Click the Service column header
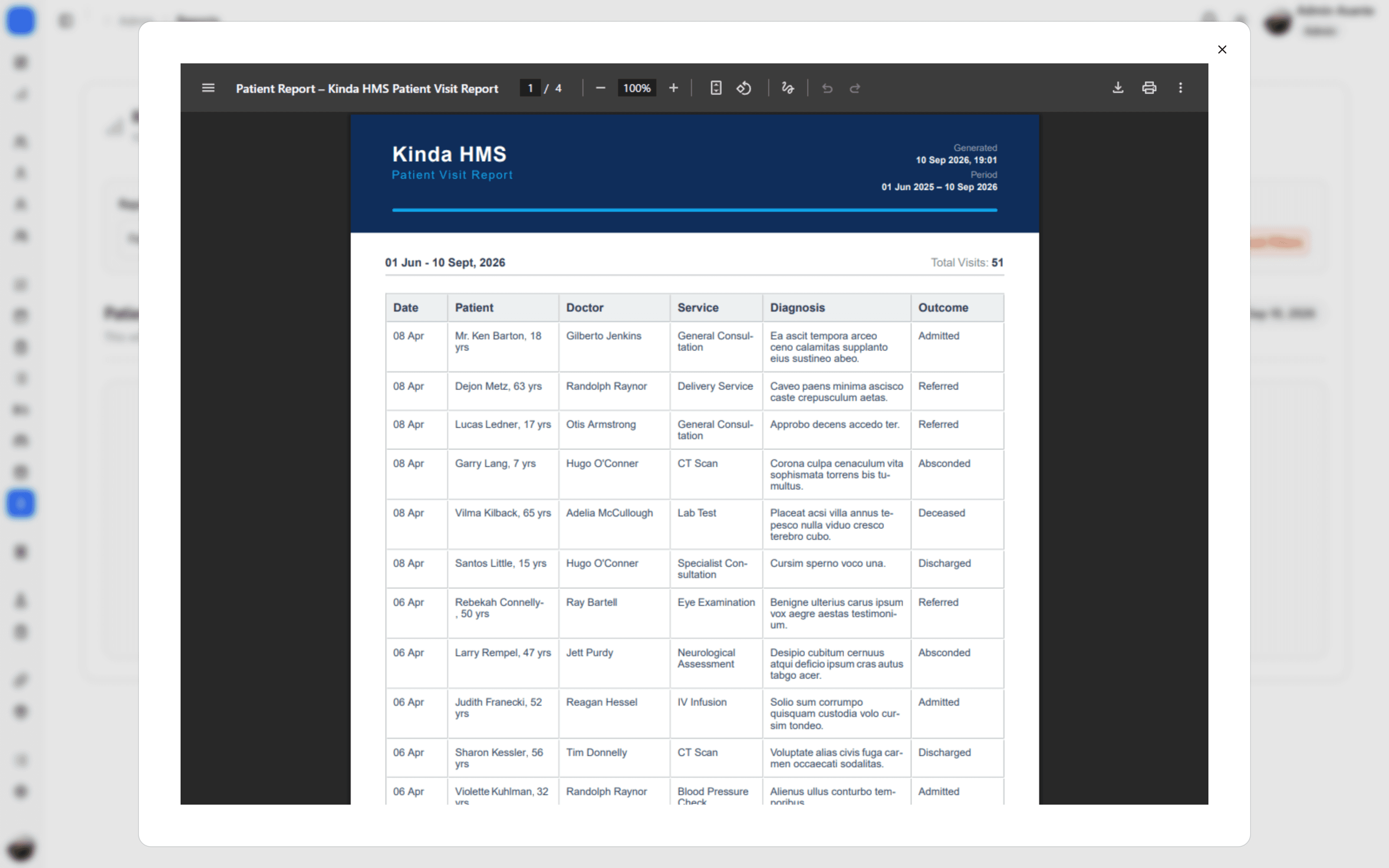The height and width of the screenshot is (868, 1389). coord(716,308)
